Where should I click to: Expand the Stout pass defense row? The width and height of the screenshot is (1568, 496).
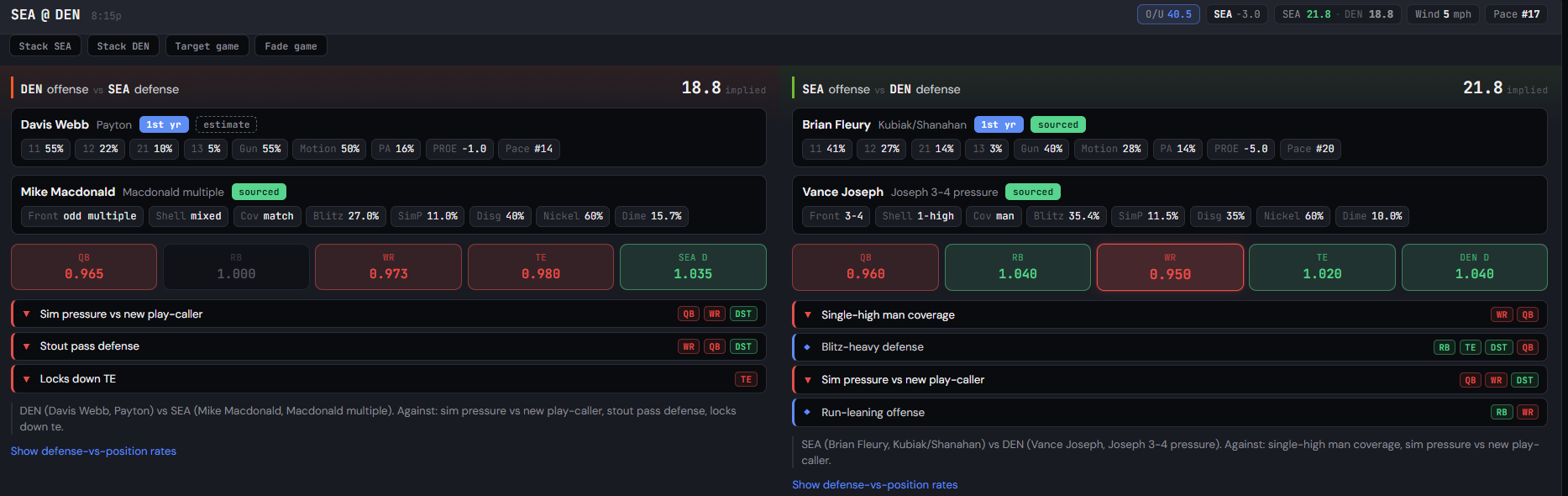(389, 346)
